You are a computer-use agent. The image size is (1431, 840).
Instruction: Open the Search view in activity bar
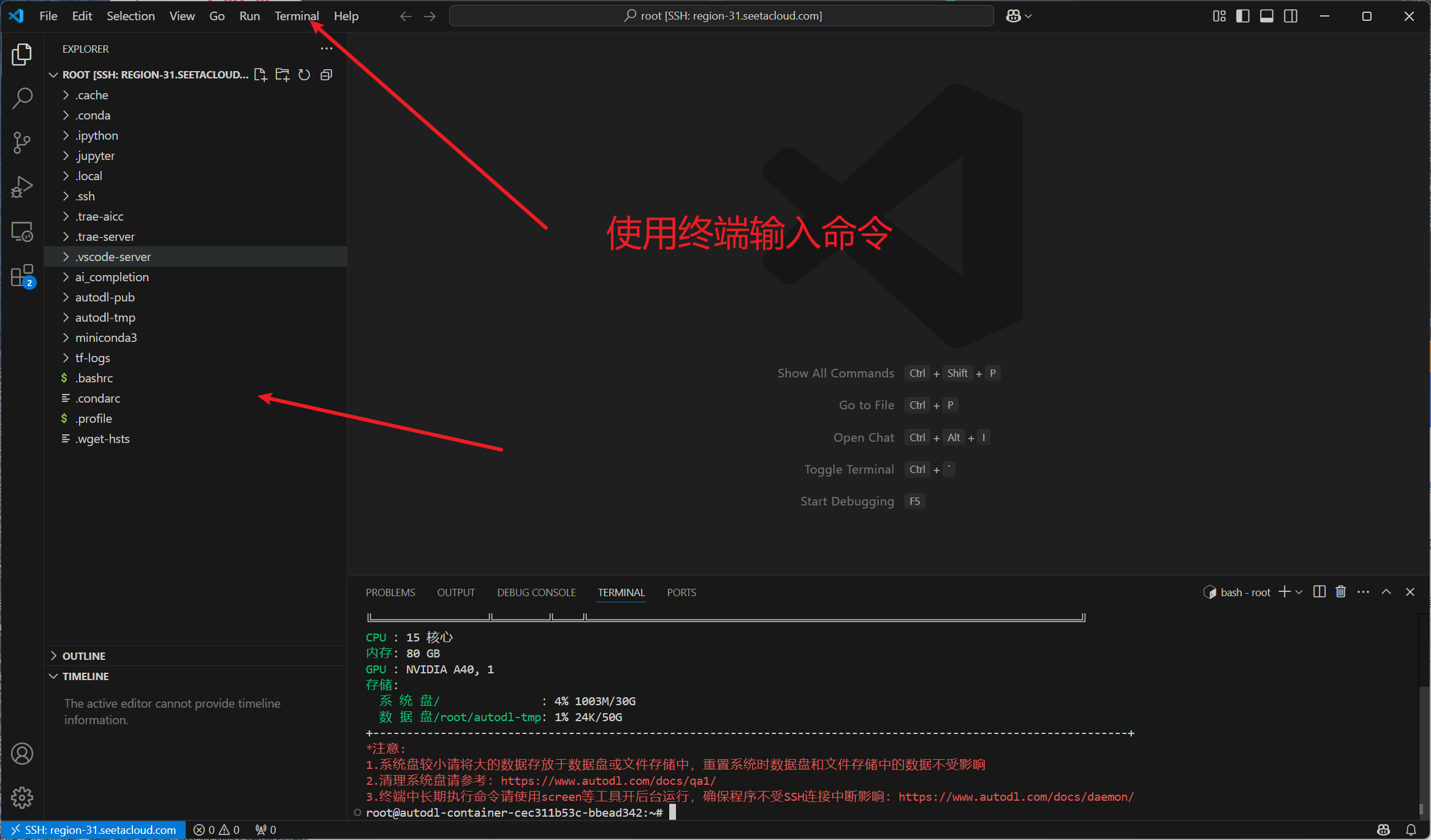click(22, 98)
